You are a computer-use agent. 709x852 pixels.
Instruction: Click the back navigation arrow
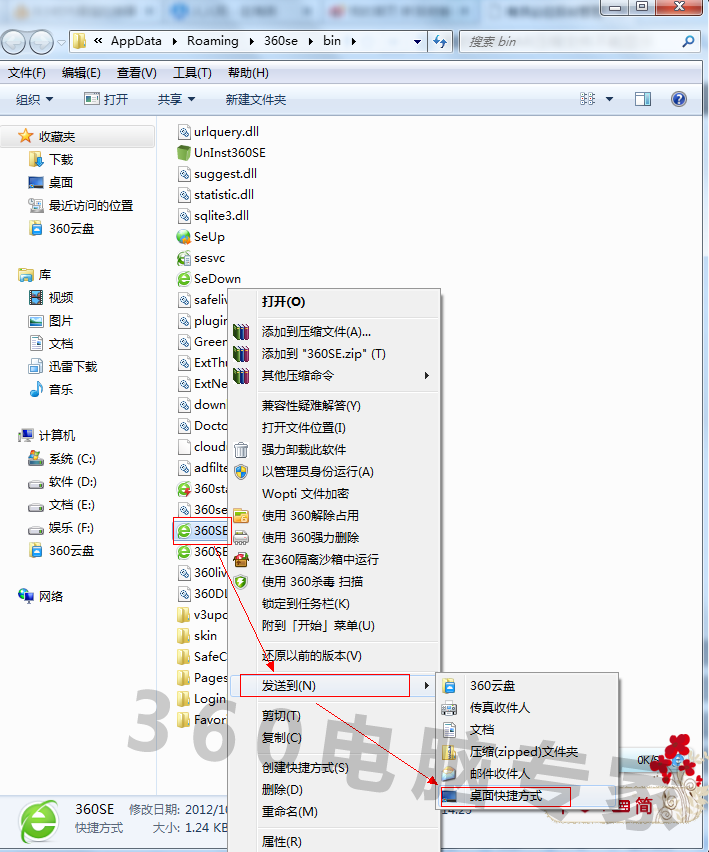(x=16, y=41)
